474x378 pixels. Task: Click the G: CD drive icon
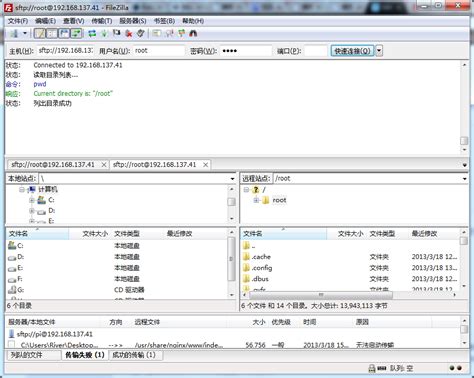click(12, 290)
